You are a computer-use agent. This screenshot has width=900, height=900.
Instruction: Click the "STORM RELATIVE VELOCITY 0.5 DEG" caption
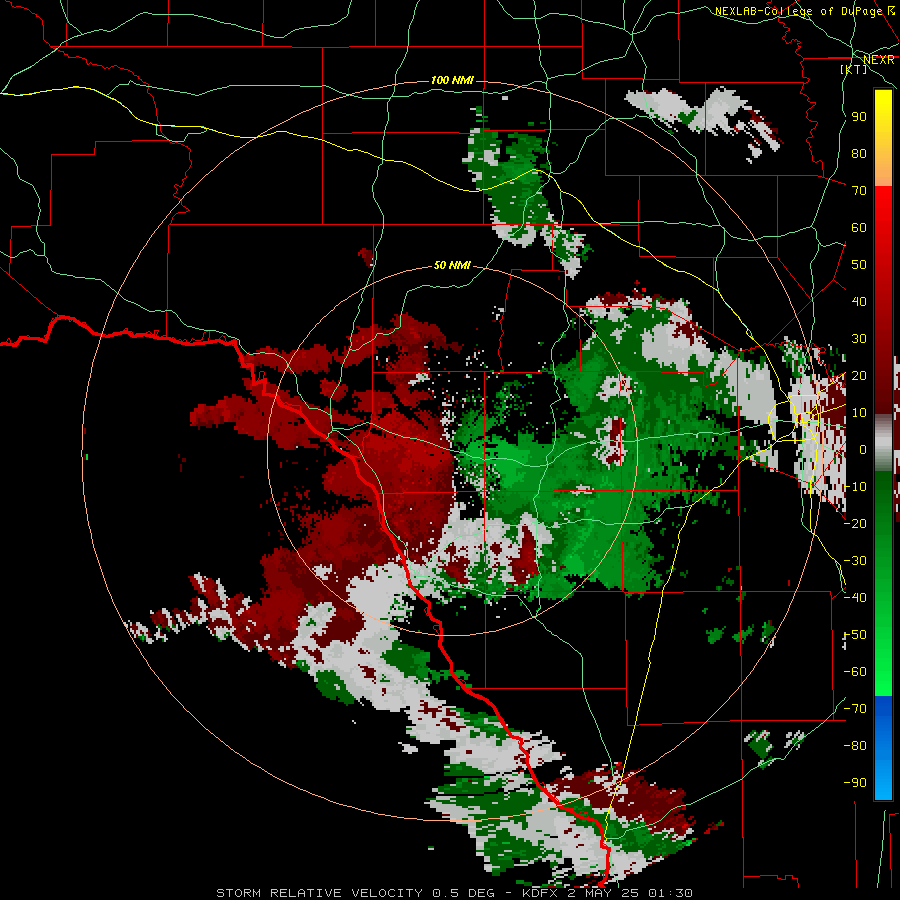pyautogui.click(x=358, y=893)
